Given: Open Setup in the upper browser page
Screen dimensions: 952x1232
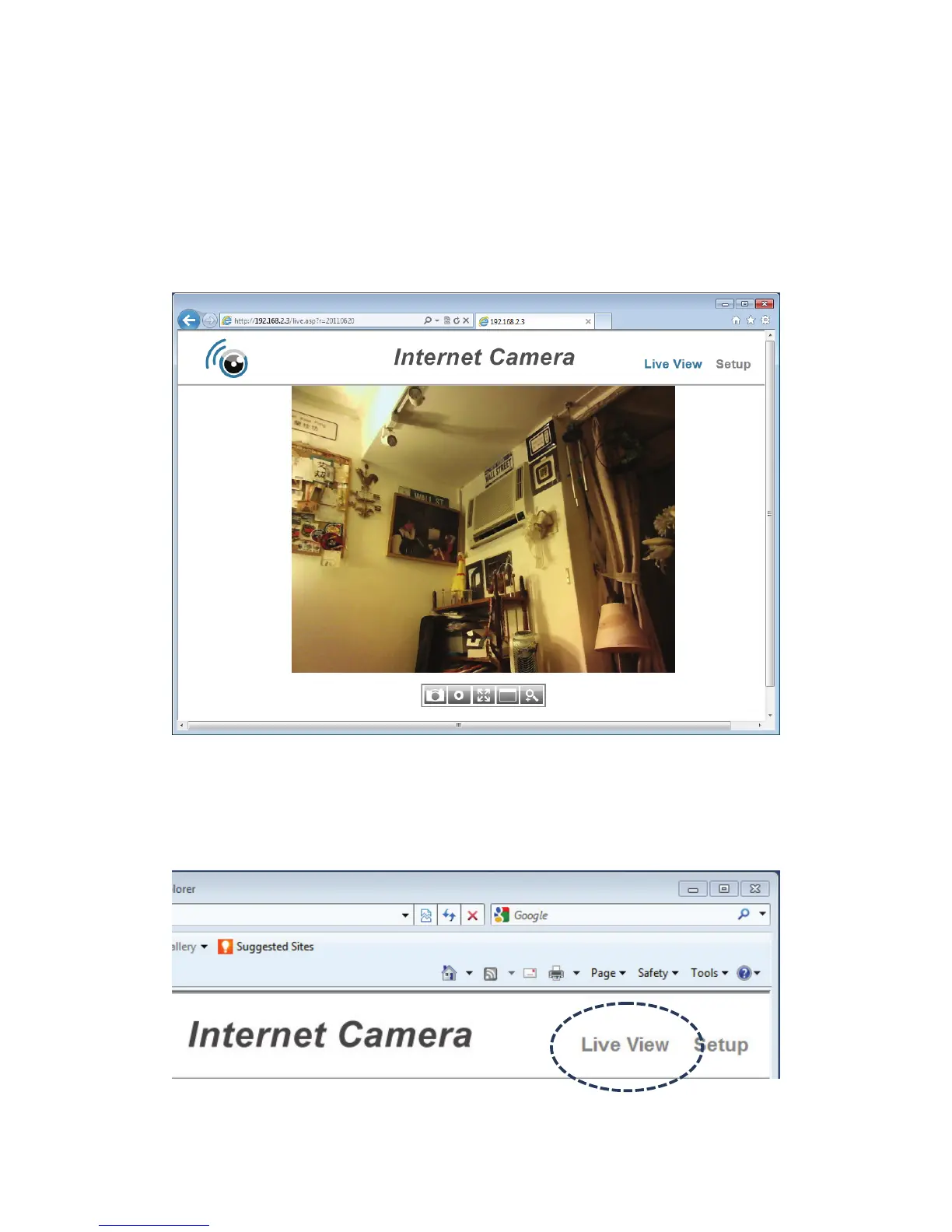Looking at the screenshot, I should pyautogui.click(x=733, y=364).
